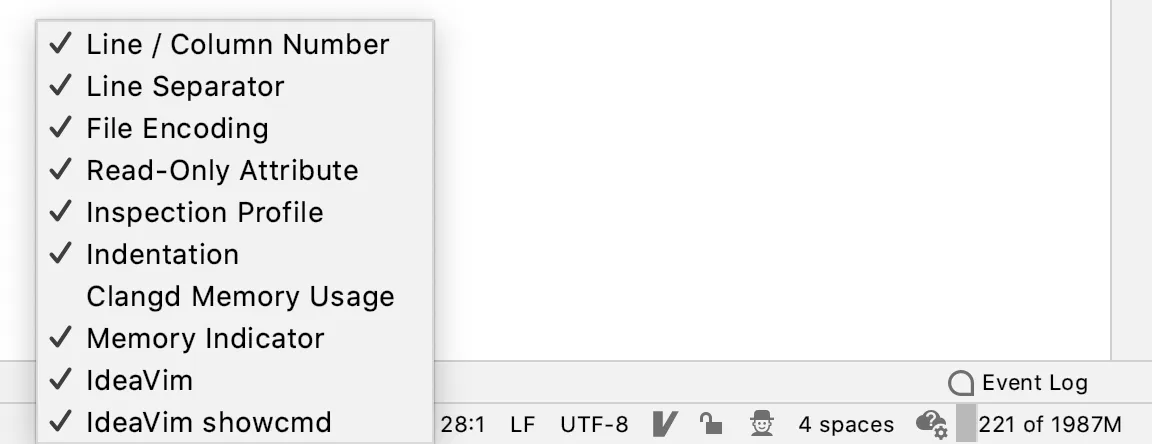Image resolution: width=1152 pixels, height=444 pixels.
Task: Enable the Clangd Memory Usage widget
Action: pyautogui.click(x=240, y=297)
